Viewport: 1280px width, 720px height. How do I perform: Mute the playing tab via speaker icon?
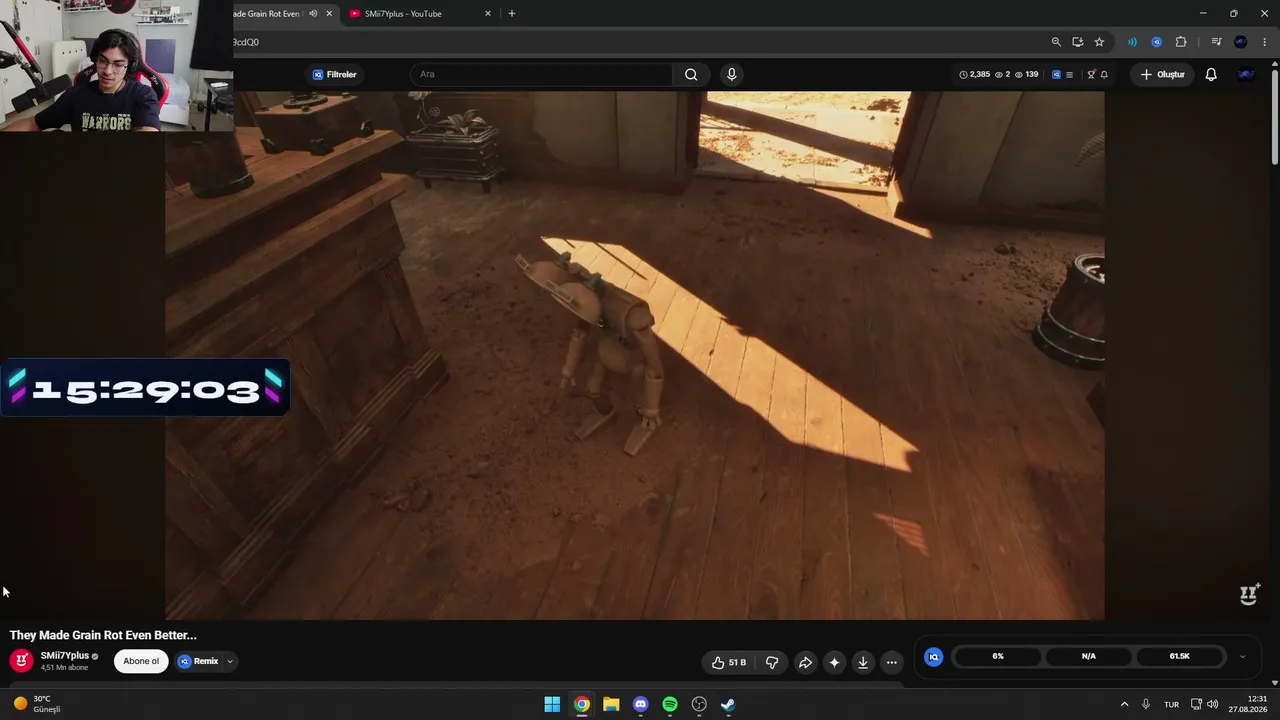(313, 14)
